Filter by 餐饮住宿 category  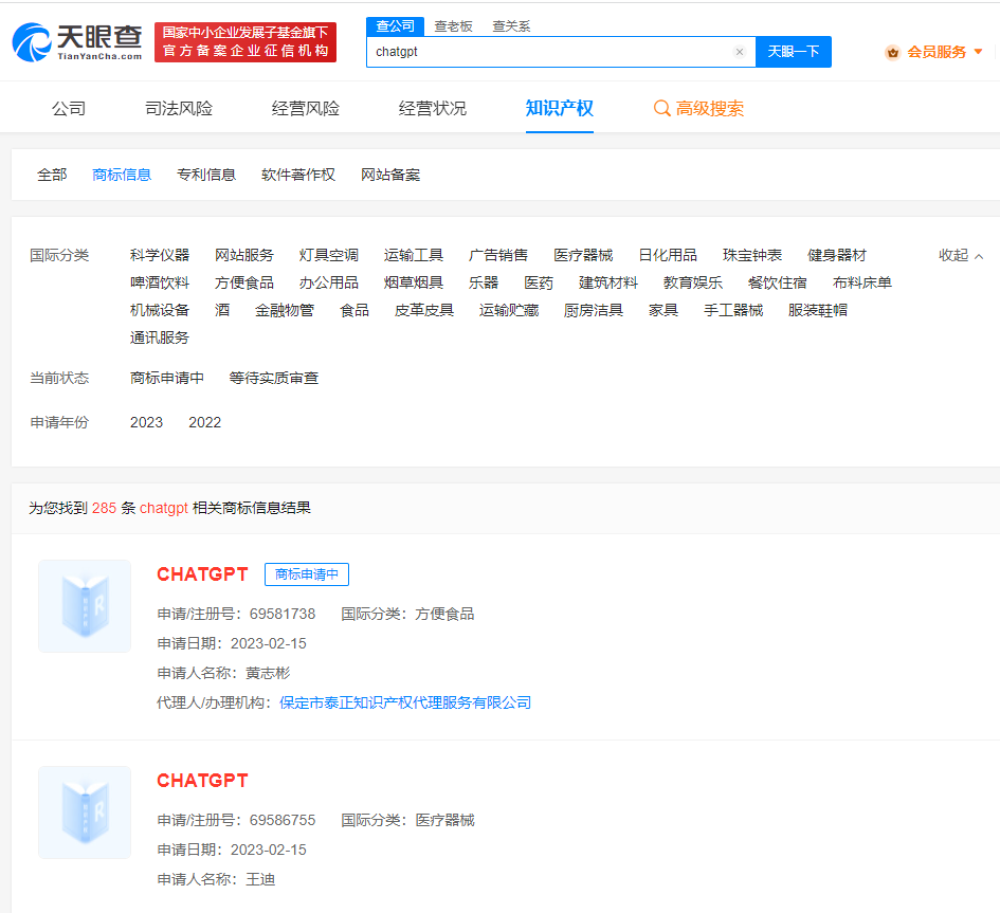tap(777, 282)
